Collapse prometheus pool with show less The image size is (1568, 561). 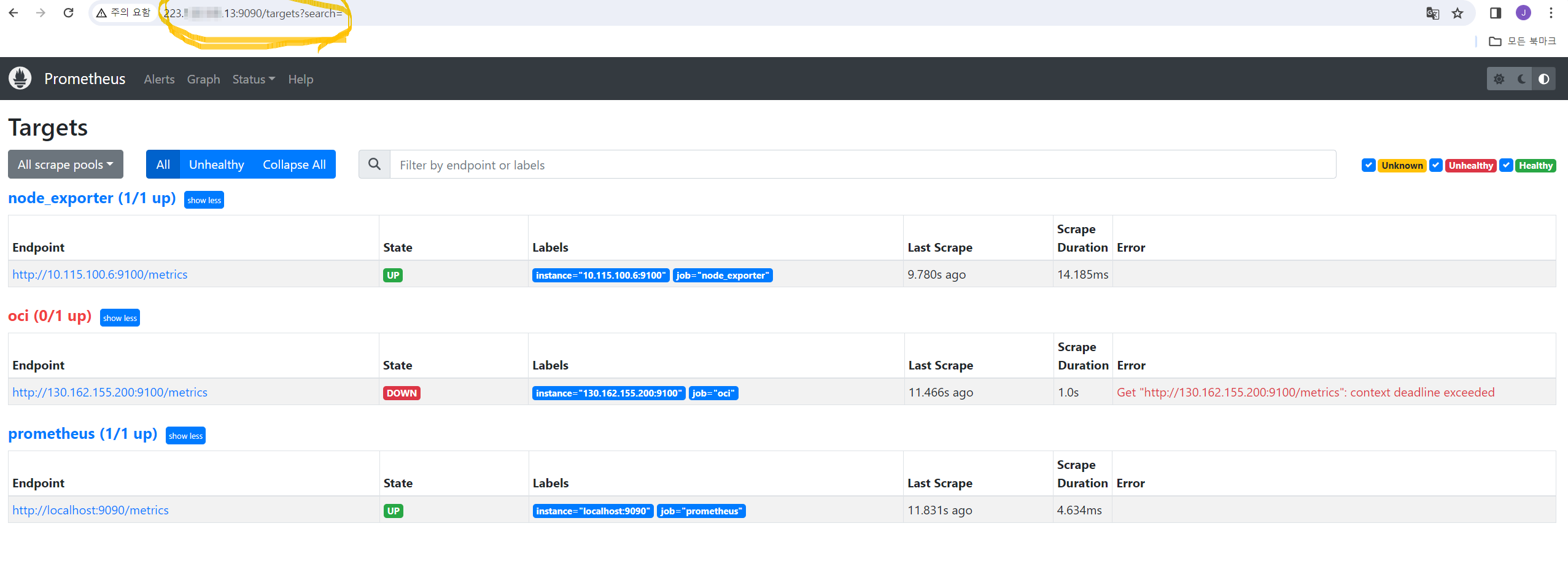[x=185, y=436]
